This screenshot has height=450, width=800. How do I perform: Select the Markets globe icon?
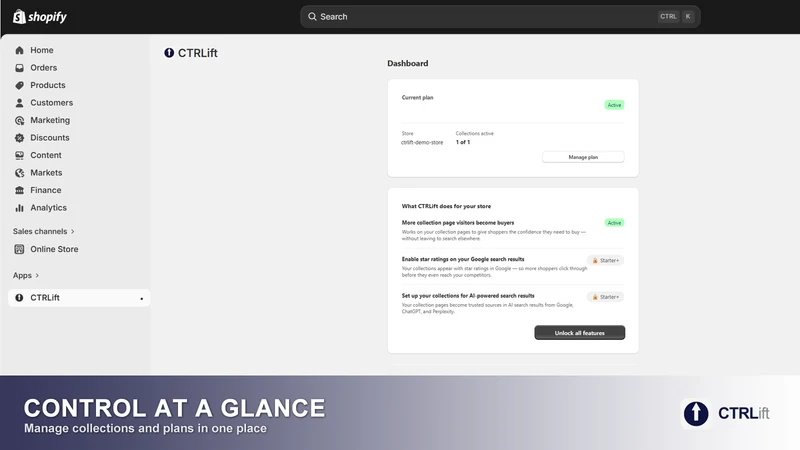click(19, 173)
